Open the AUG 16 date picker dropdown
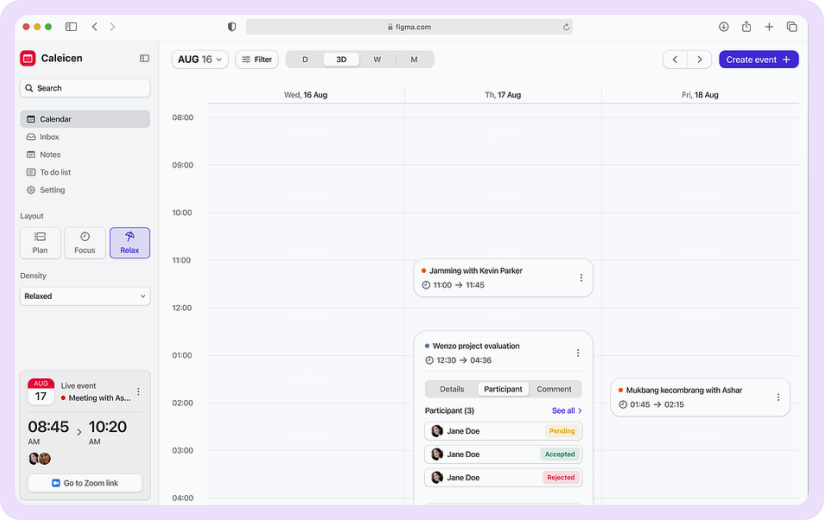The image size is (824, 520). pyautogui.click(x=200, y=60)
